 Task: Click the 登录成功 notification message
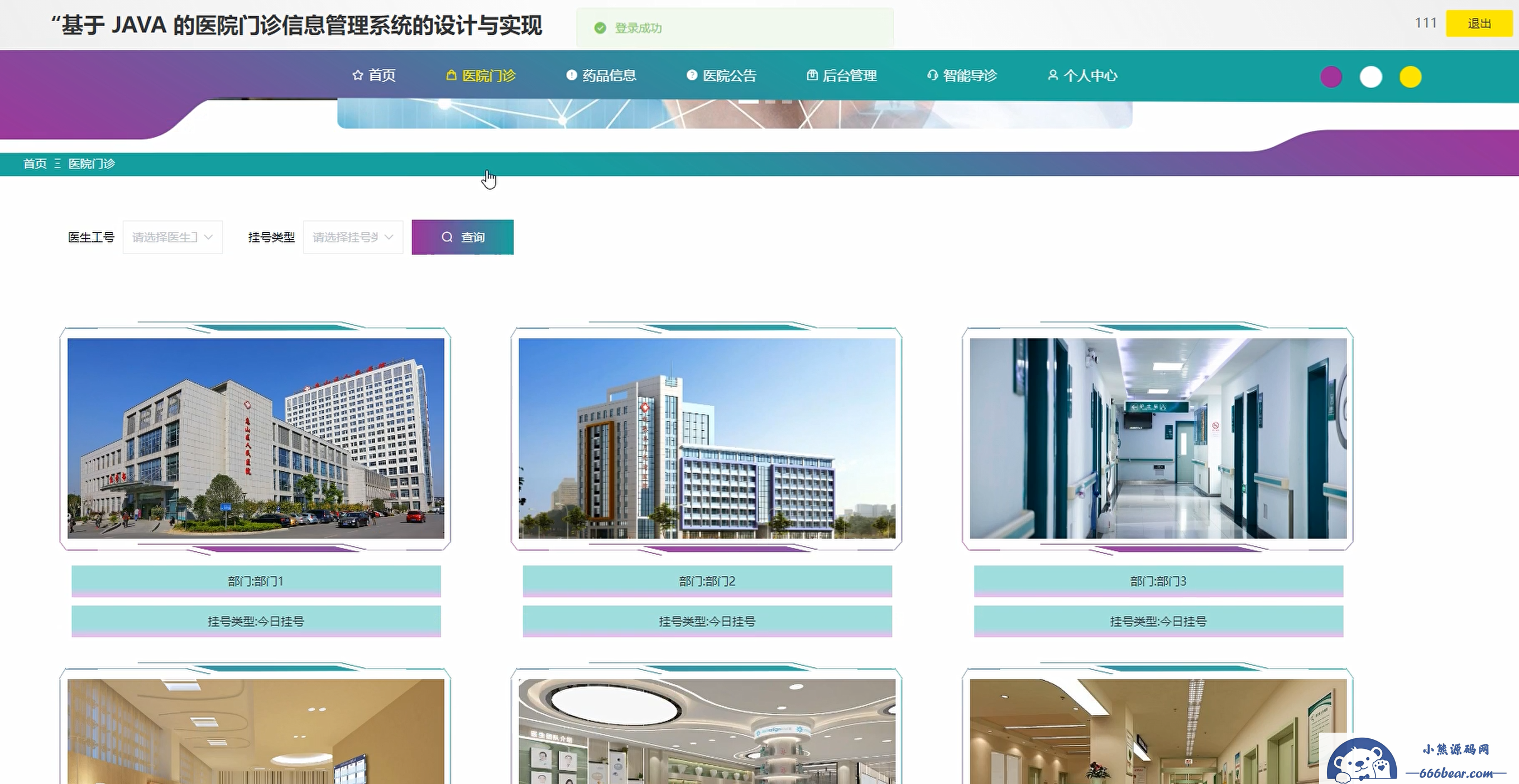click(x=735, y=28)
